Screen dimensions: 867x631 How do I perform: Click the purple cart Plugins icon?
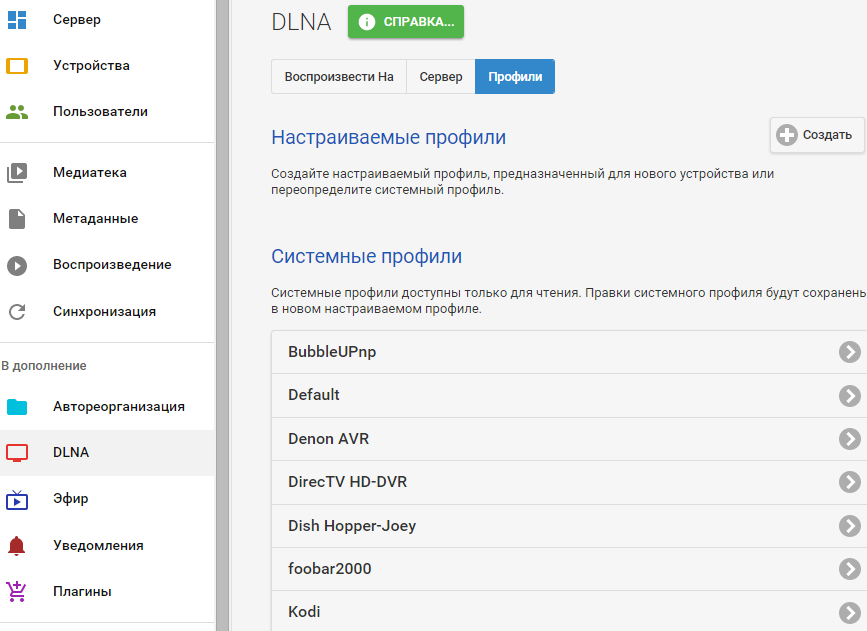click(17, 592)
